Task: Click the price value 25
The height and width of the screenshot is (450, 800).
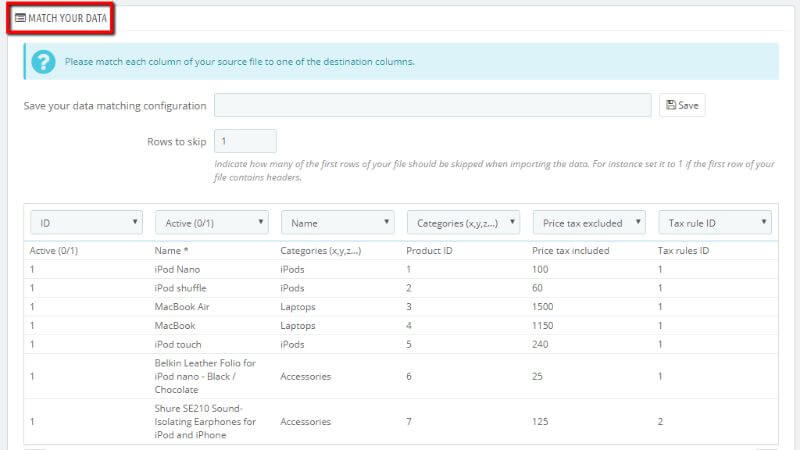Action: pos(537,376)
